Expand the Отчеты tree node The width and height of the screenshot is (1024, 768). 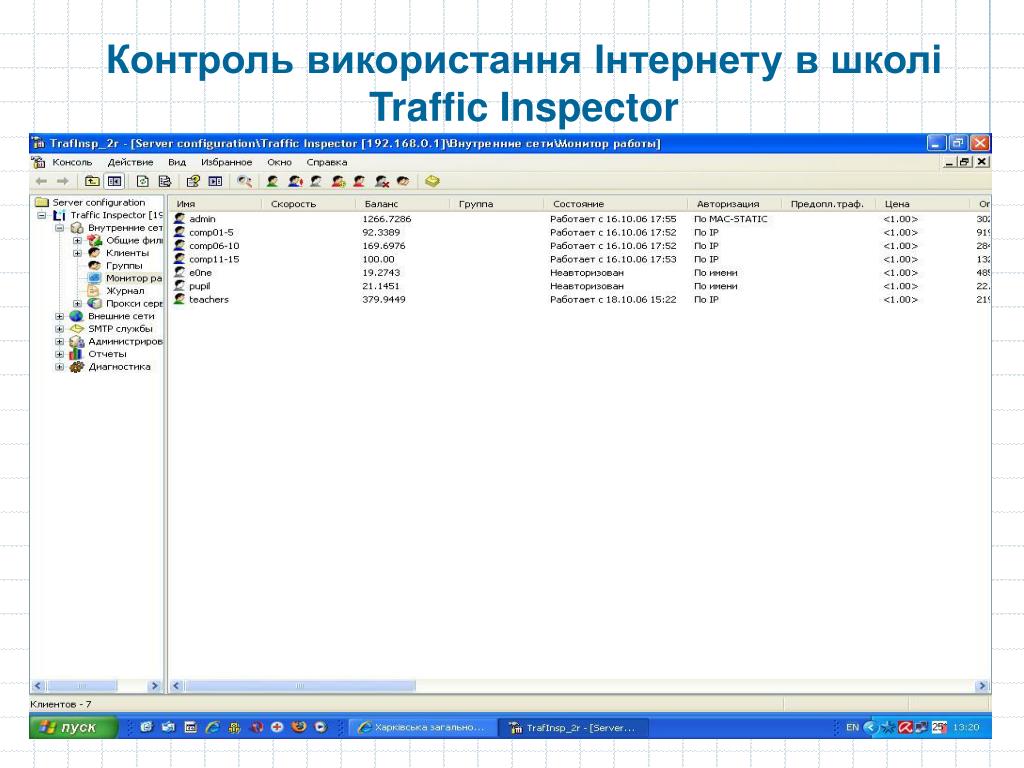59,354
